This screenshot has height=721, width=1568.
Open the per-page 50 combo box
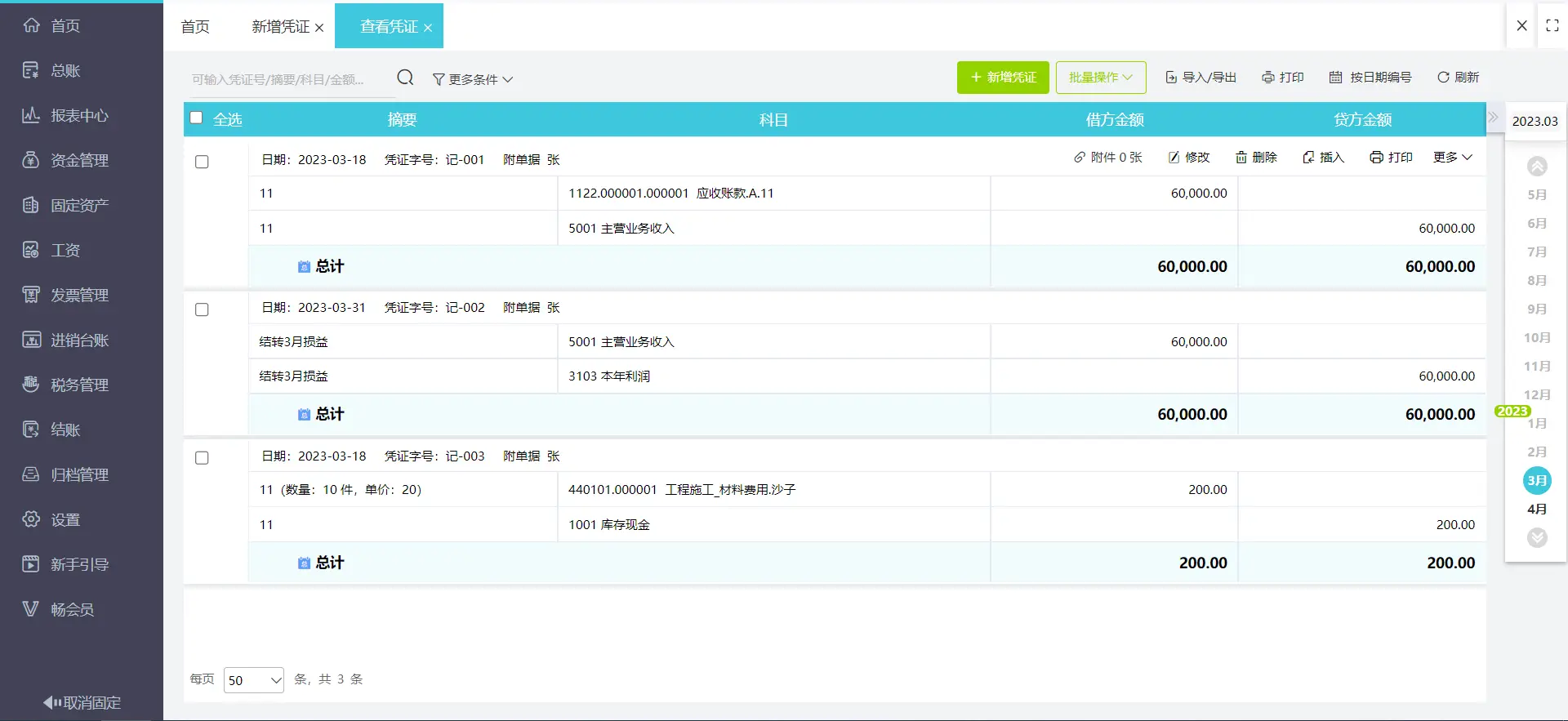point(253,680)
